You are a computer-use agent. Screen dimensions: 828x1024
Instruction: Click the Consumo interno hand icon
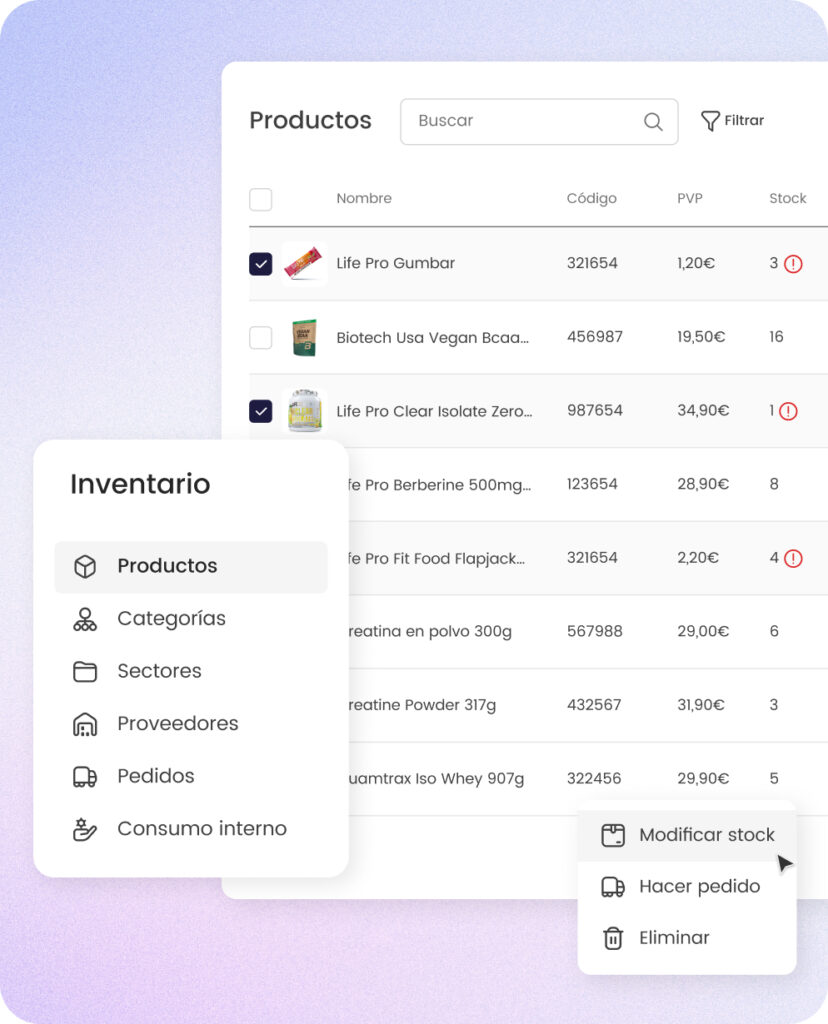[85, 829]
